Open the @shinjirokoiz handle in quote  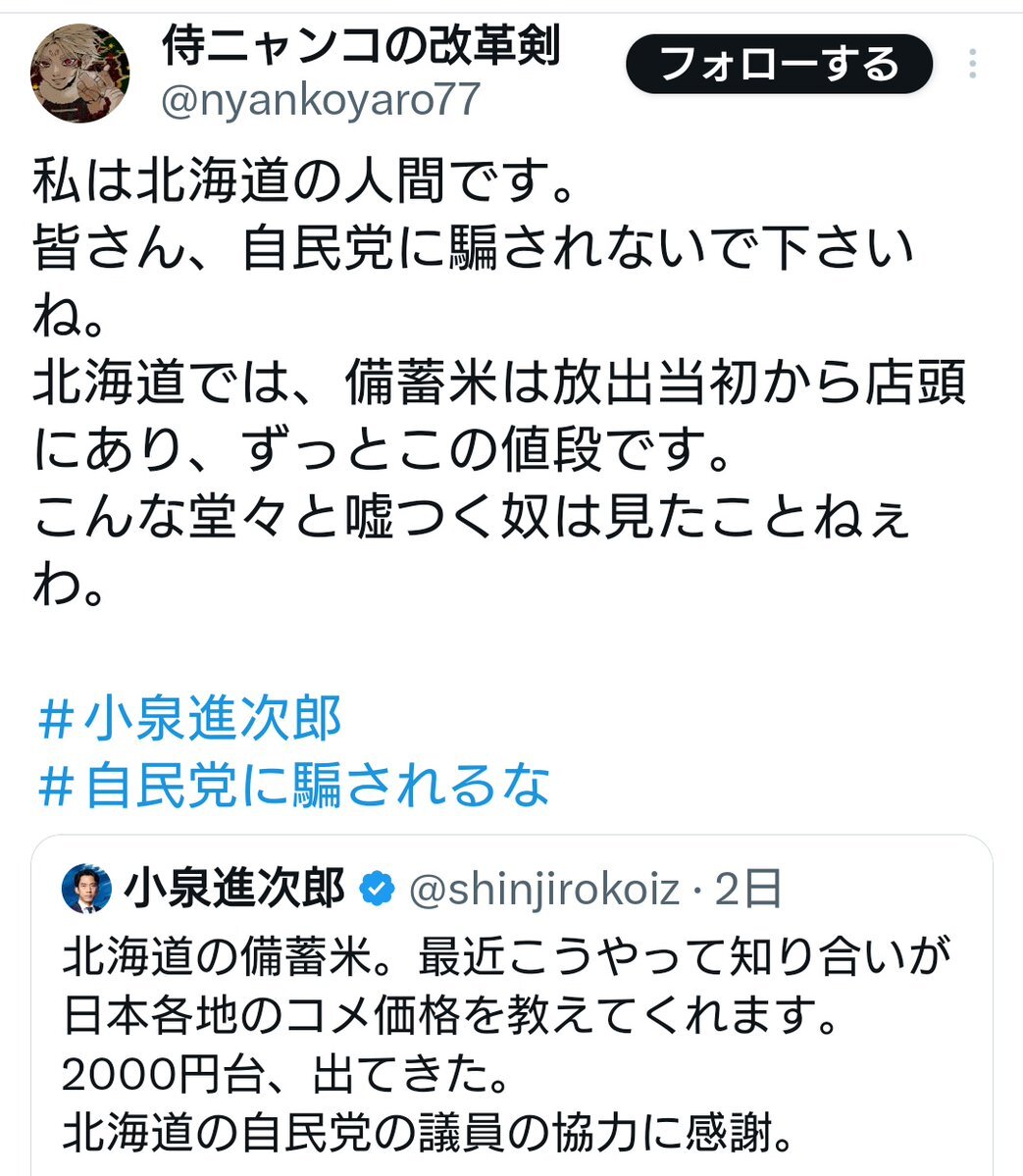pyautogui.click(x=543, y=890)
